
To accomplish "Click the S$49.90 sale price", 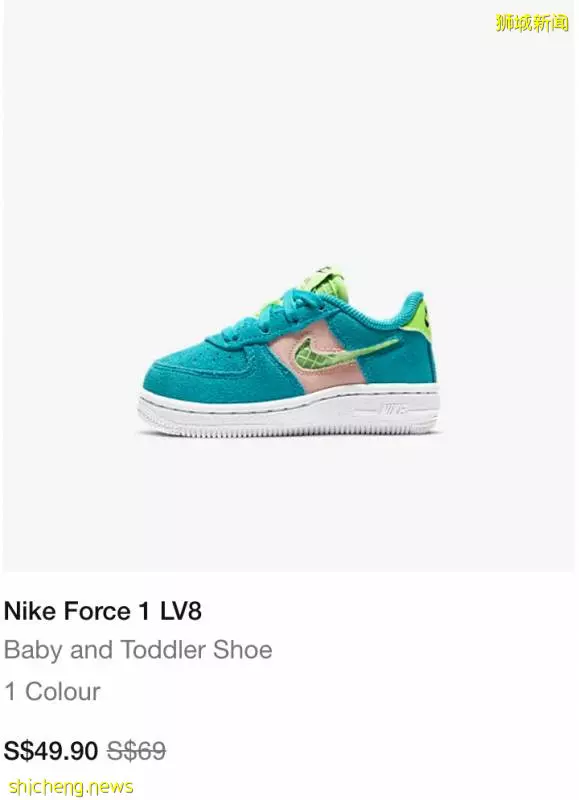I will click(51, 751).
